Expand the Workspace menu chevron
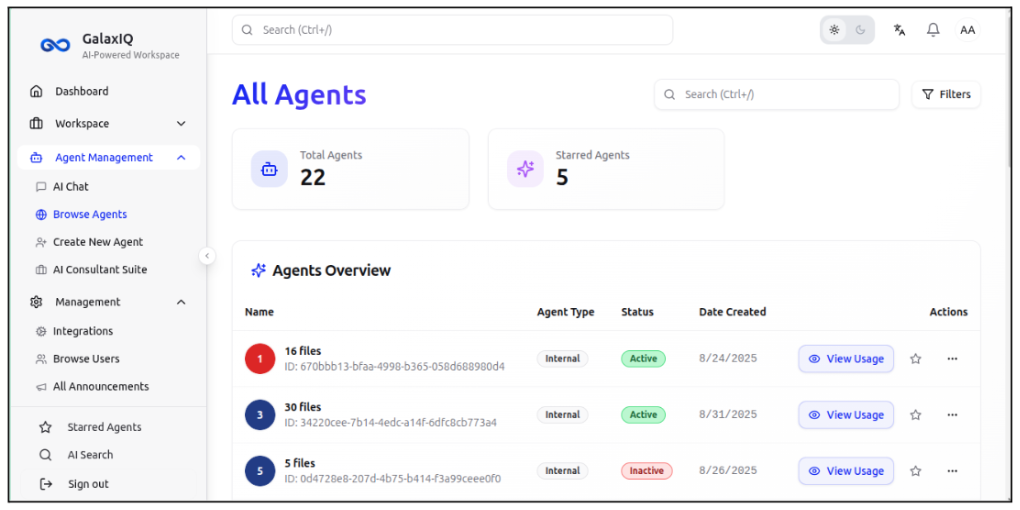The image size is (1020, 510). [x=181, y=124]
